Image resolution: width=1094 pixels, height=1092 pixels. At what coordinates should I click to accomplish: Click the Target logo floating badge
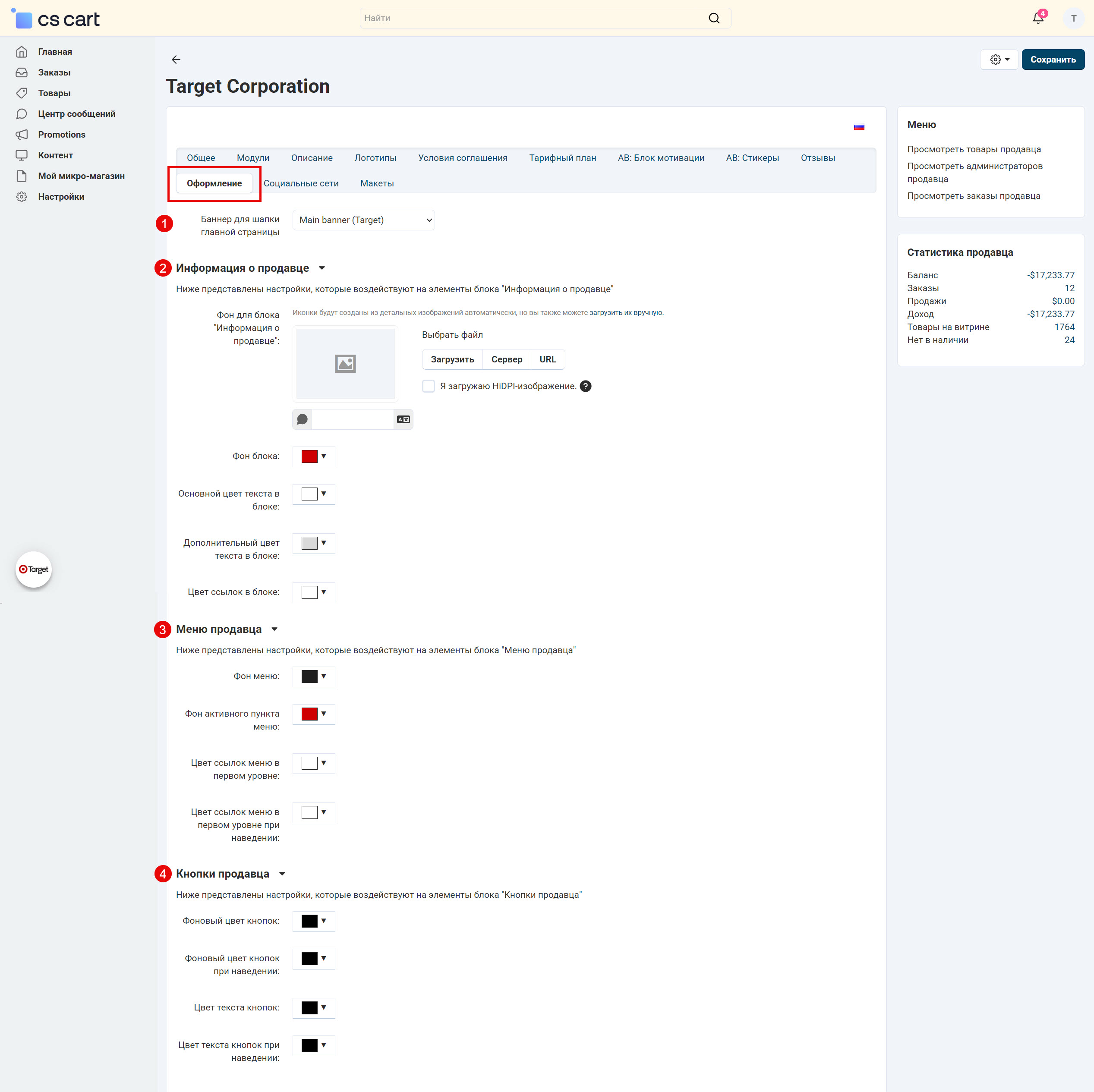(x=33, y=570)
